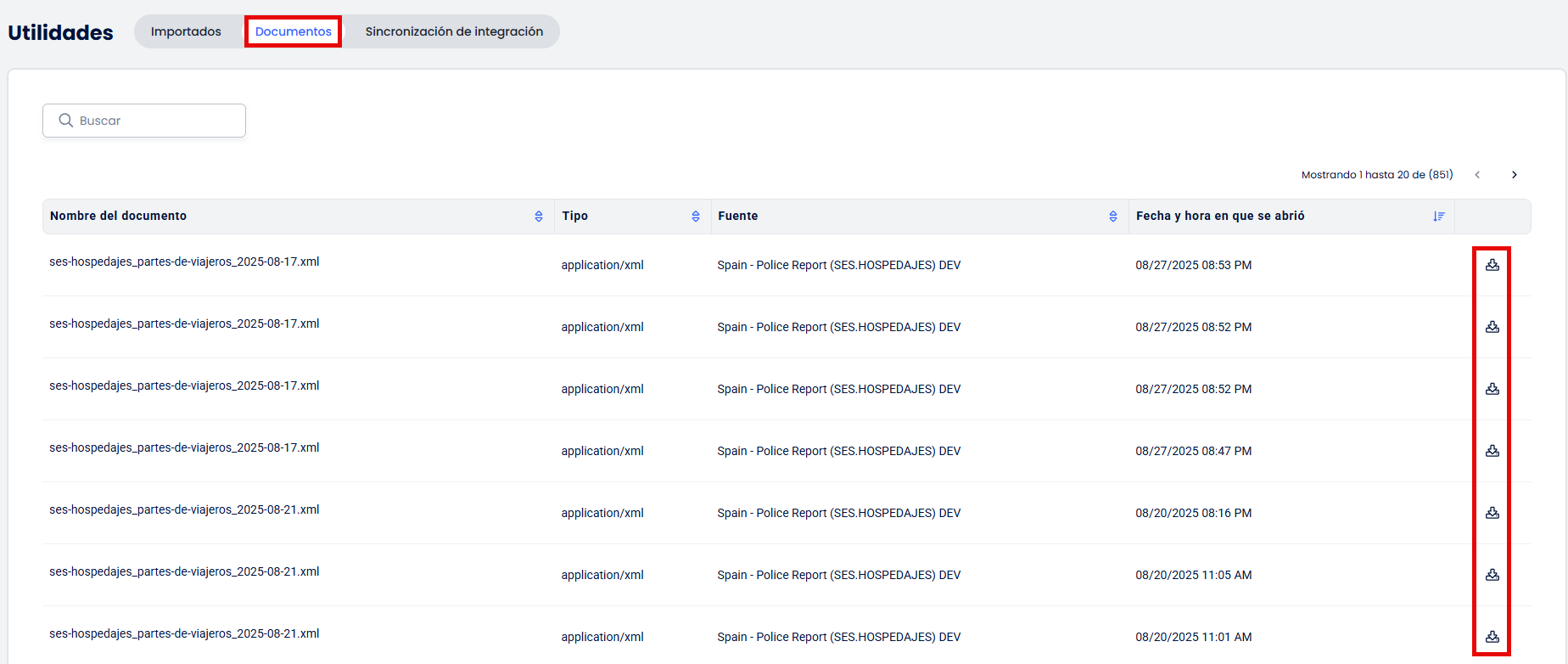Click the magnifying glass search icon
Image resolution: width=1568 pixels, height=664 pixels.
click(x=65, y=121)
